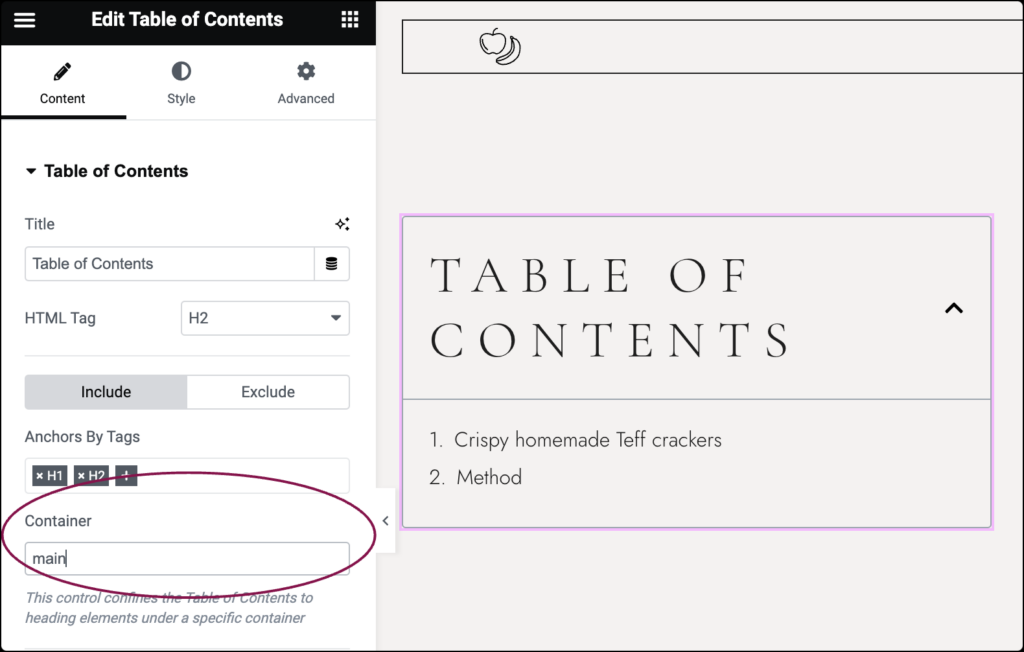Open the Advanced tab
The image size is (1024, 652).
point(305,83)
